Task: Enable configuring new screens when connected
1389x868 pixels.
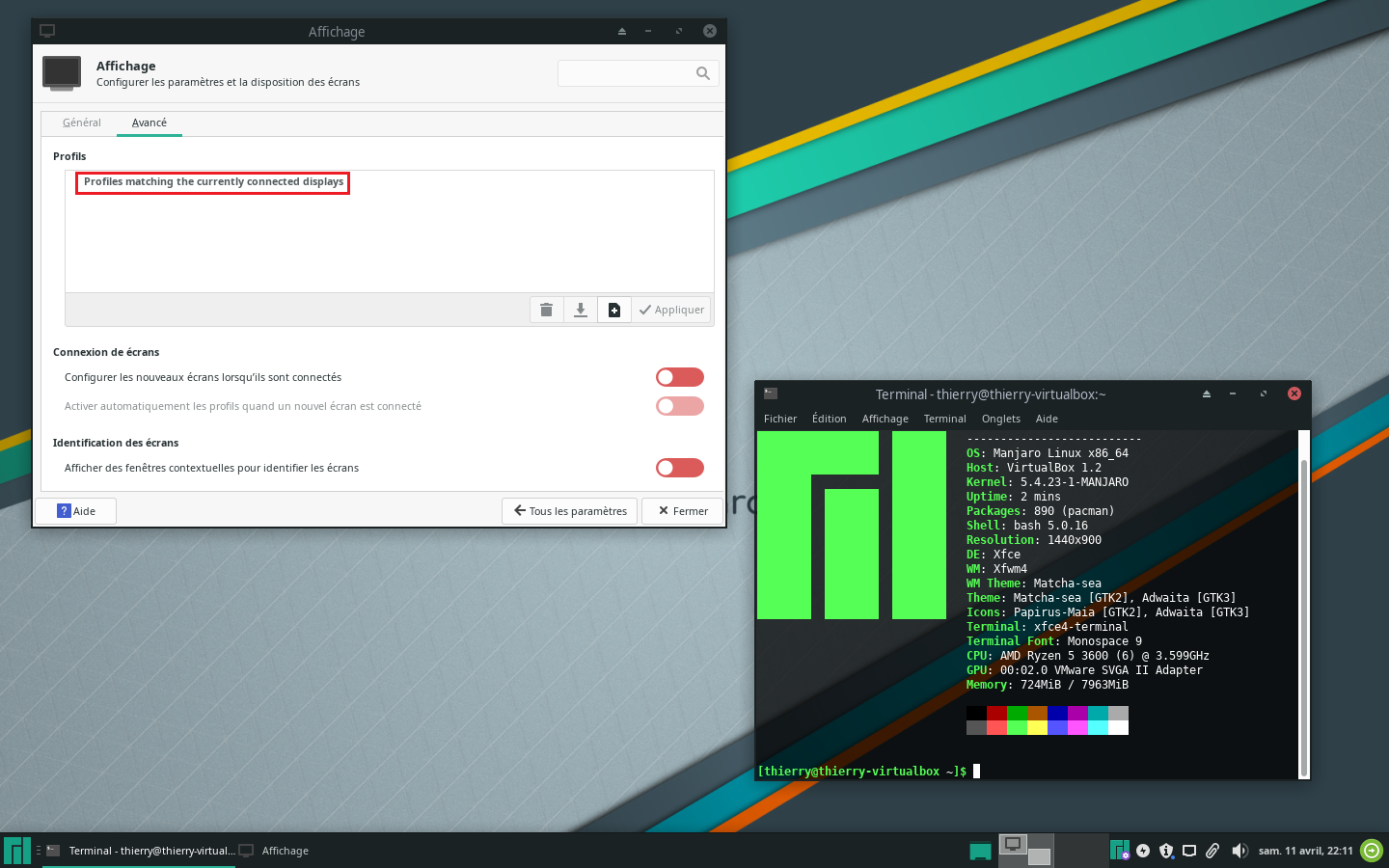Action: [x=680, y=377]
